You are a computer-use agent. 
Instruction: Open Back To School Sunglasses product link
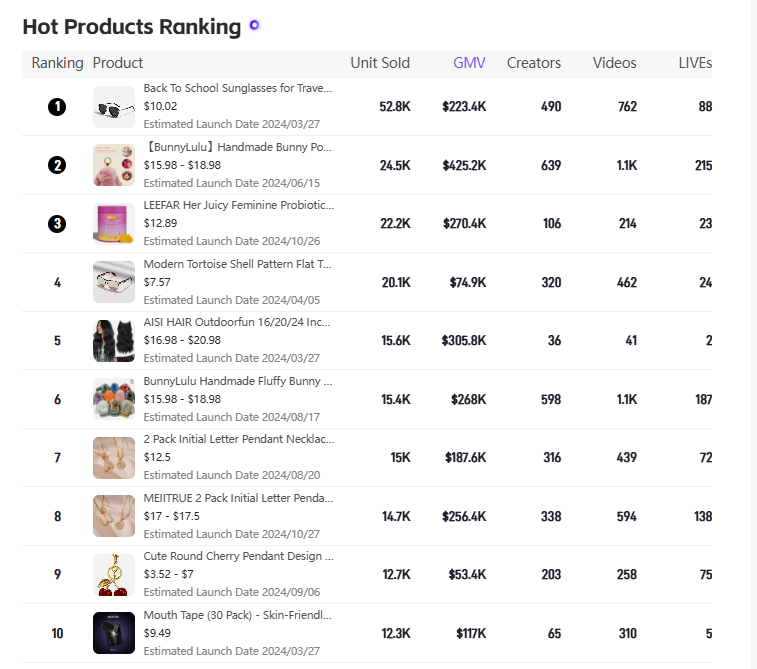coord(238,88)
